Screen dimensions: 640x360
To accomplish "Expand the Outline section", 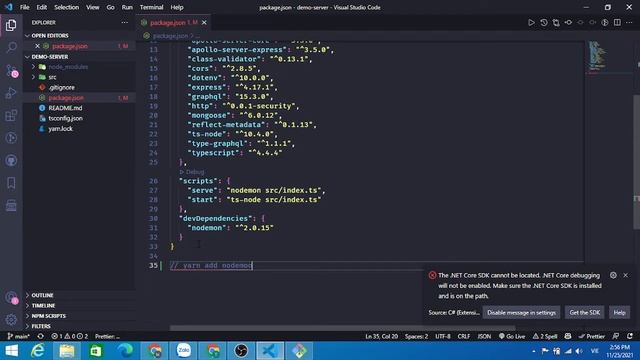I will [42, 295].
